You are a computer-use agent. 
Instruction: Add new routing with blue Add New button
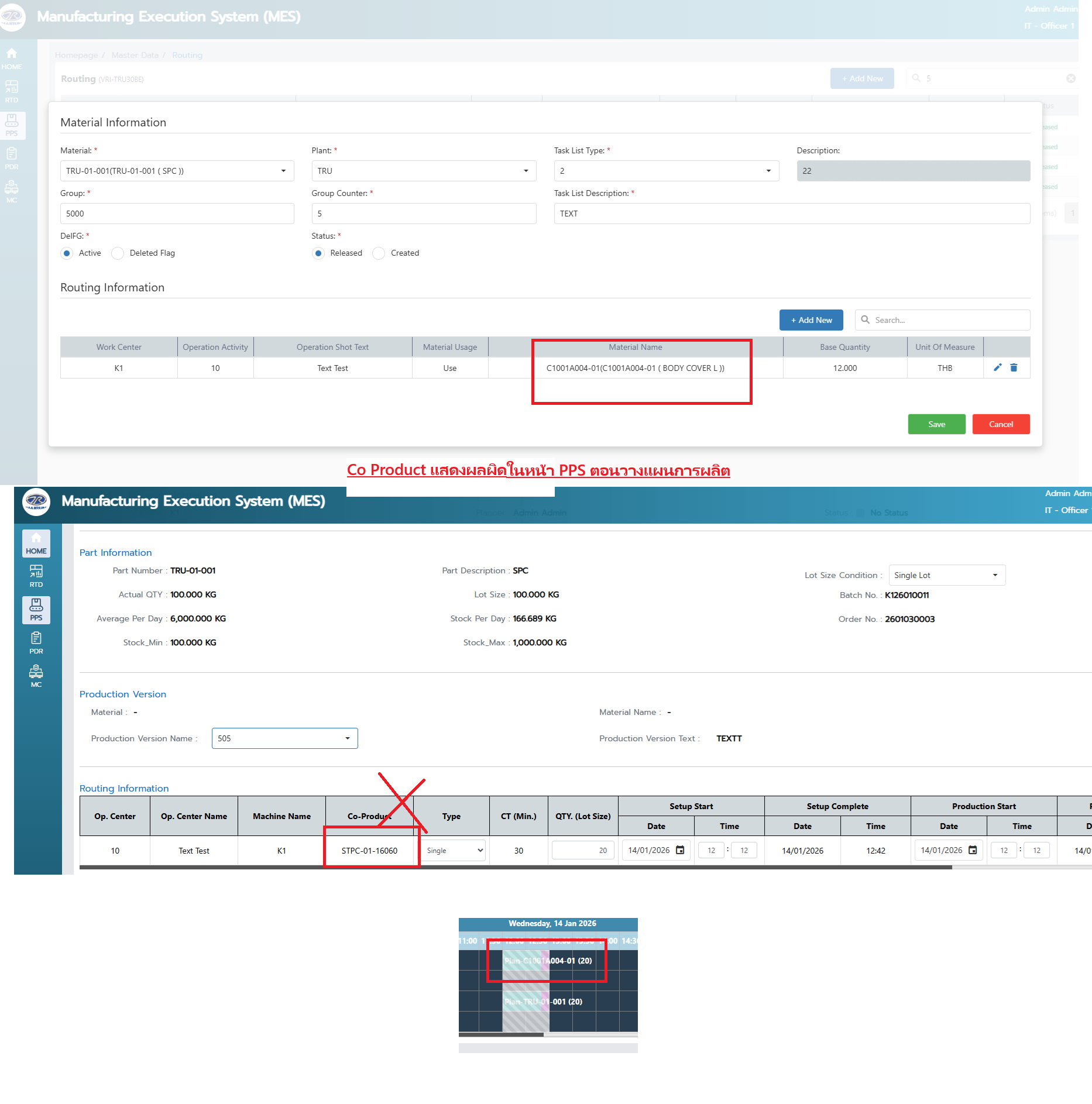coord(811,320)
